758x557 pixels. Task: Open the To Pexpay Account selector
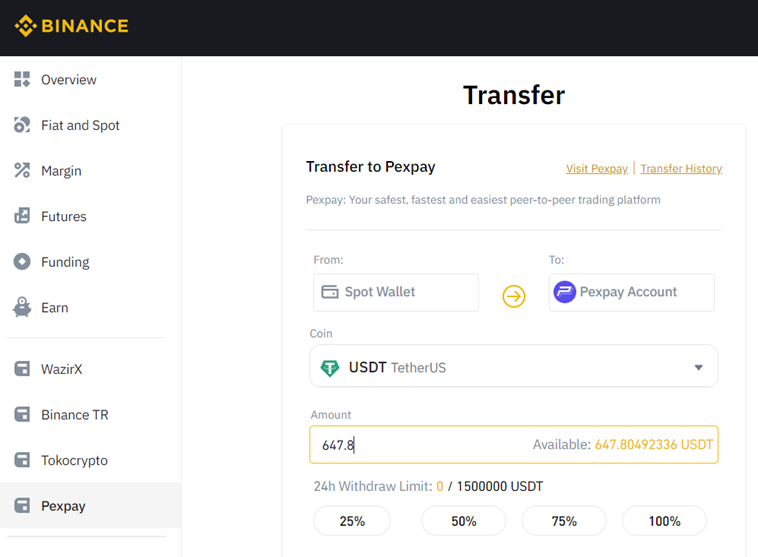coord(632,292)
